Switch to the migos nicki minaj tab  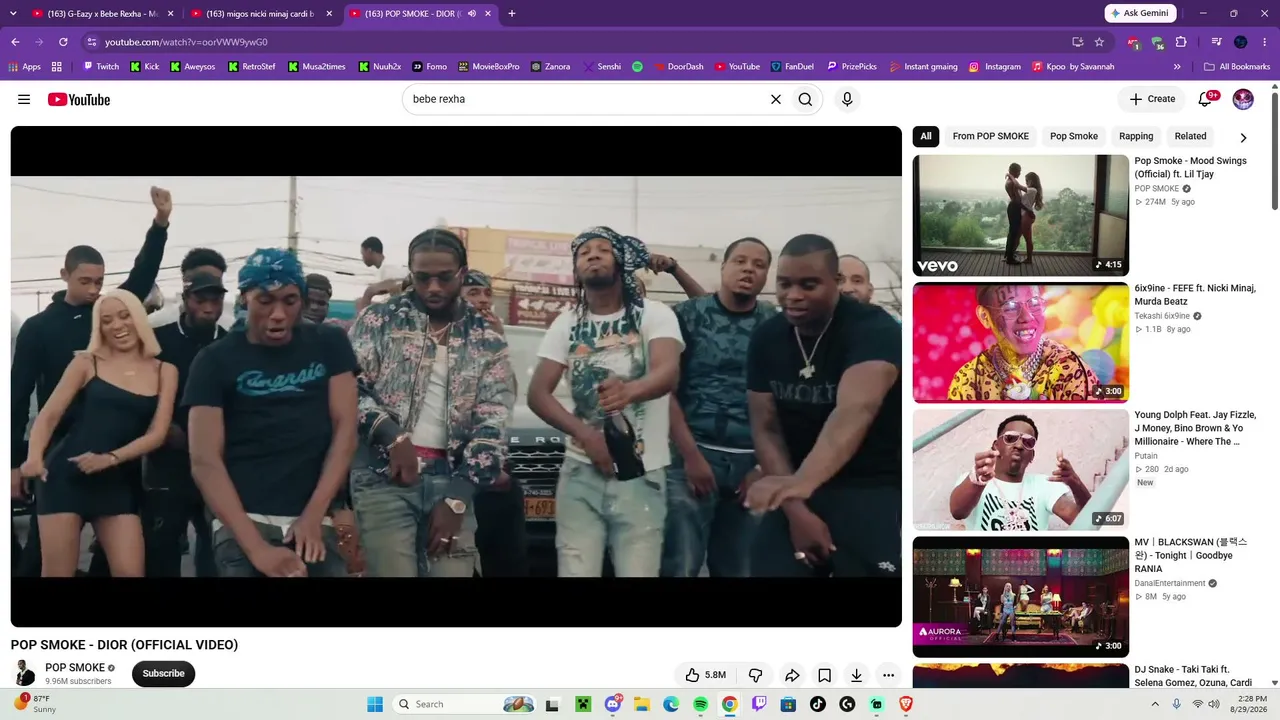[x=261, y=14]
